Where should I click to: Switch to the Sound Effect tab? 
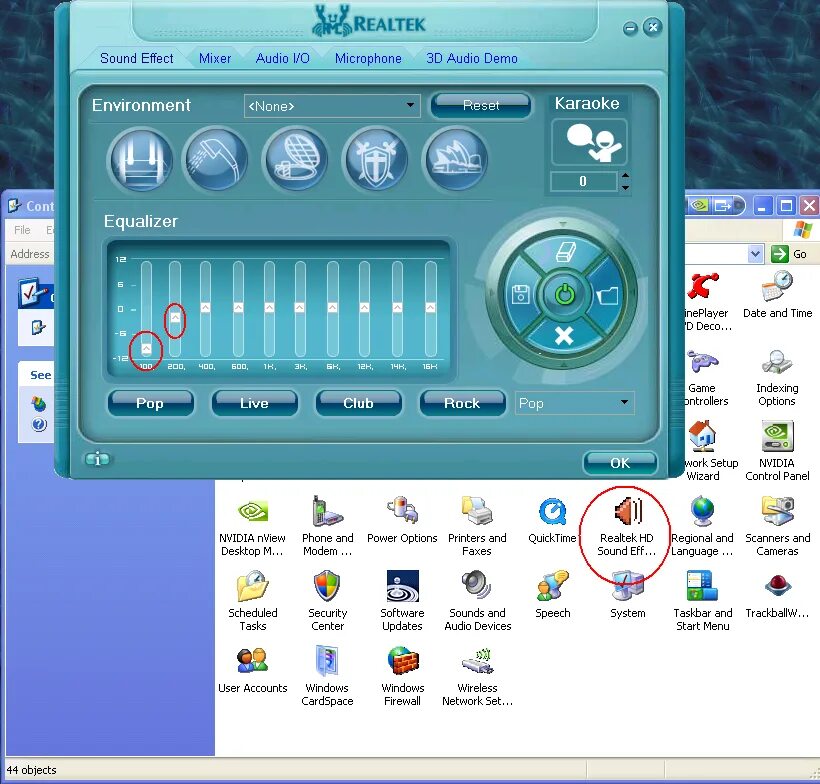(136, 58)
